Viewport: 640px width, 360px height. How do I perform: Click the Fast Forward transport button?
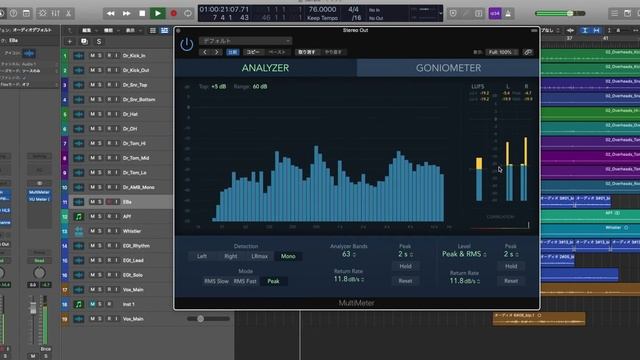[127, 13]
